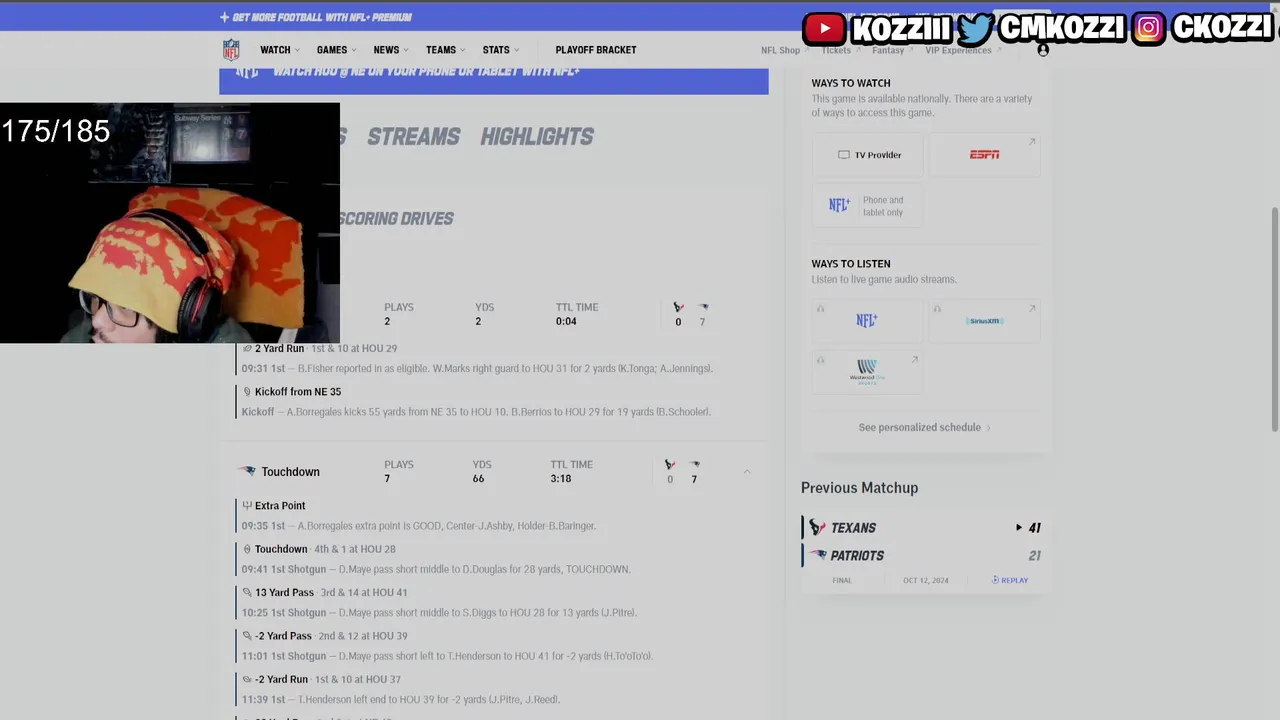Switch to the HIGHLIGHTS tab
1280x720 pixels.
537,137
